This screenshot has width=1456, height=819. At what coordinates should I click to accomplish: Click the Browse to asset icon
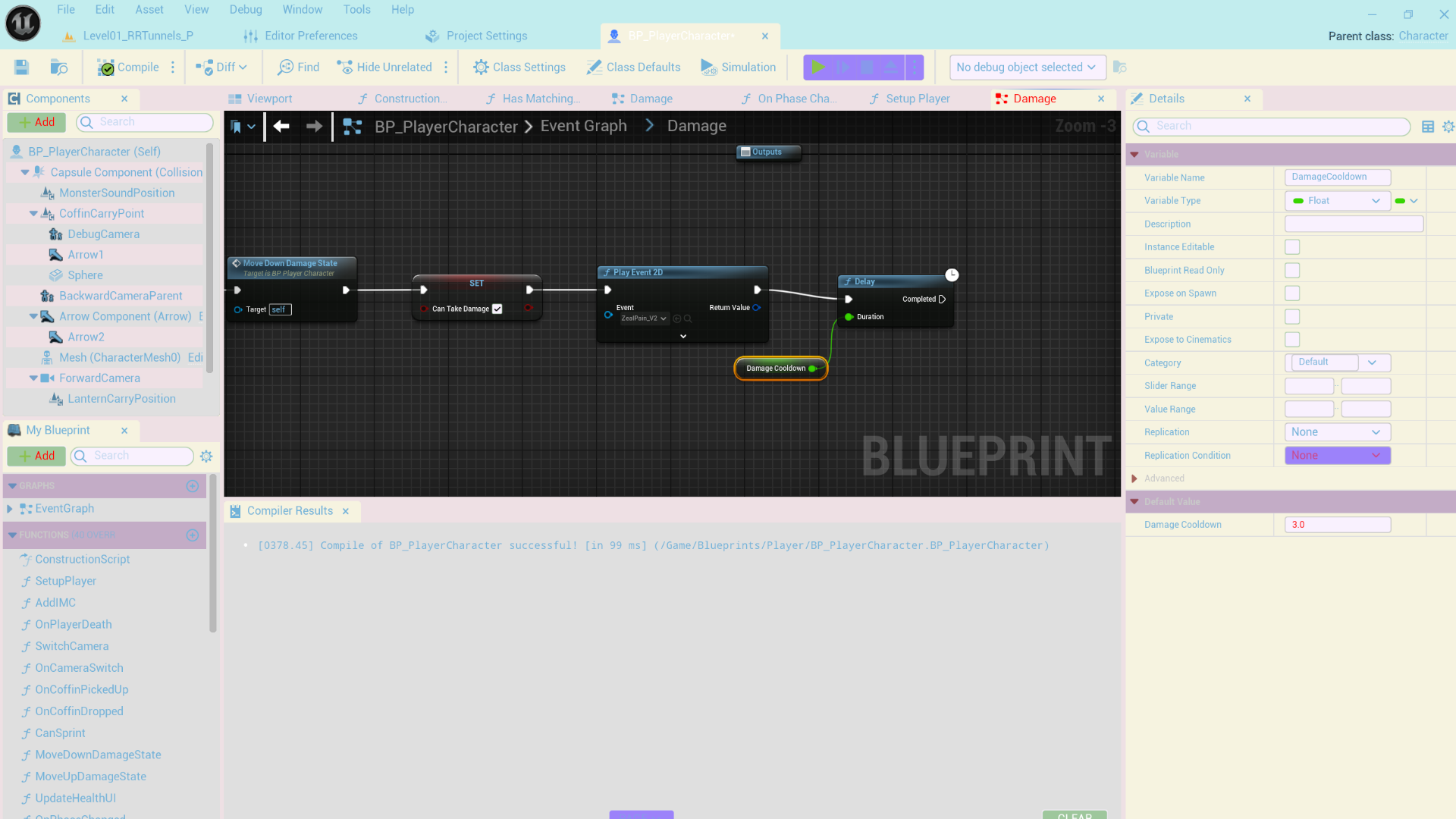click(x=58, y=67)
